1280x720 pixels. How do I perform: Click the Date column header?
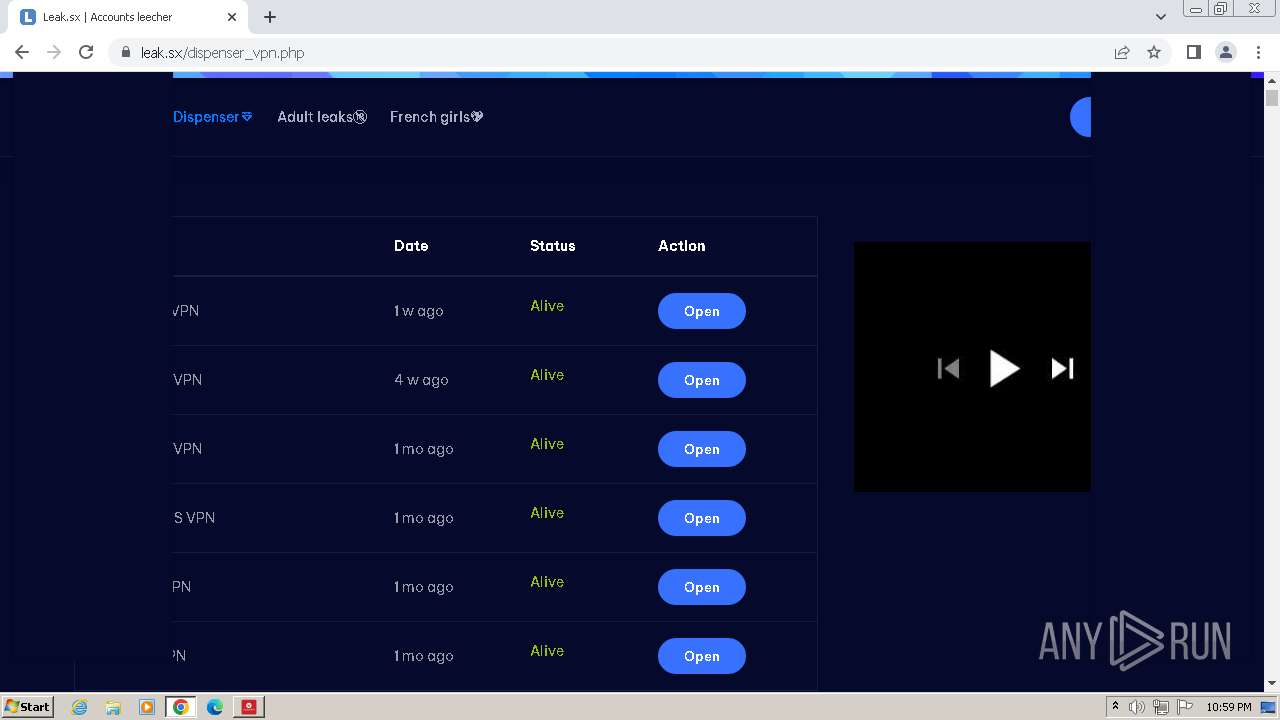coord(411,246)
